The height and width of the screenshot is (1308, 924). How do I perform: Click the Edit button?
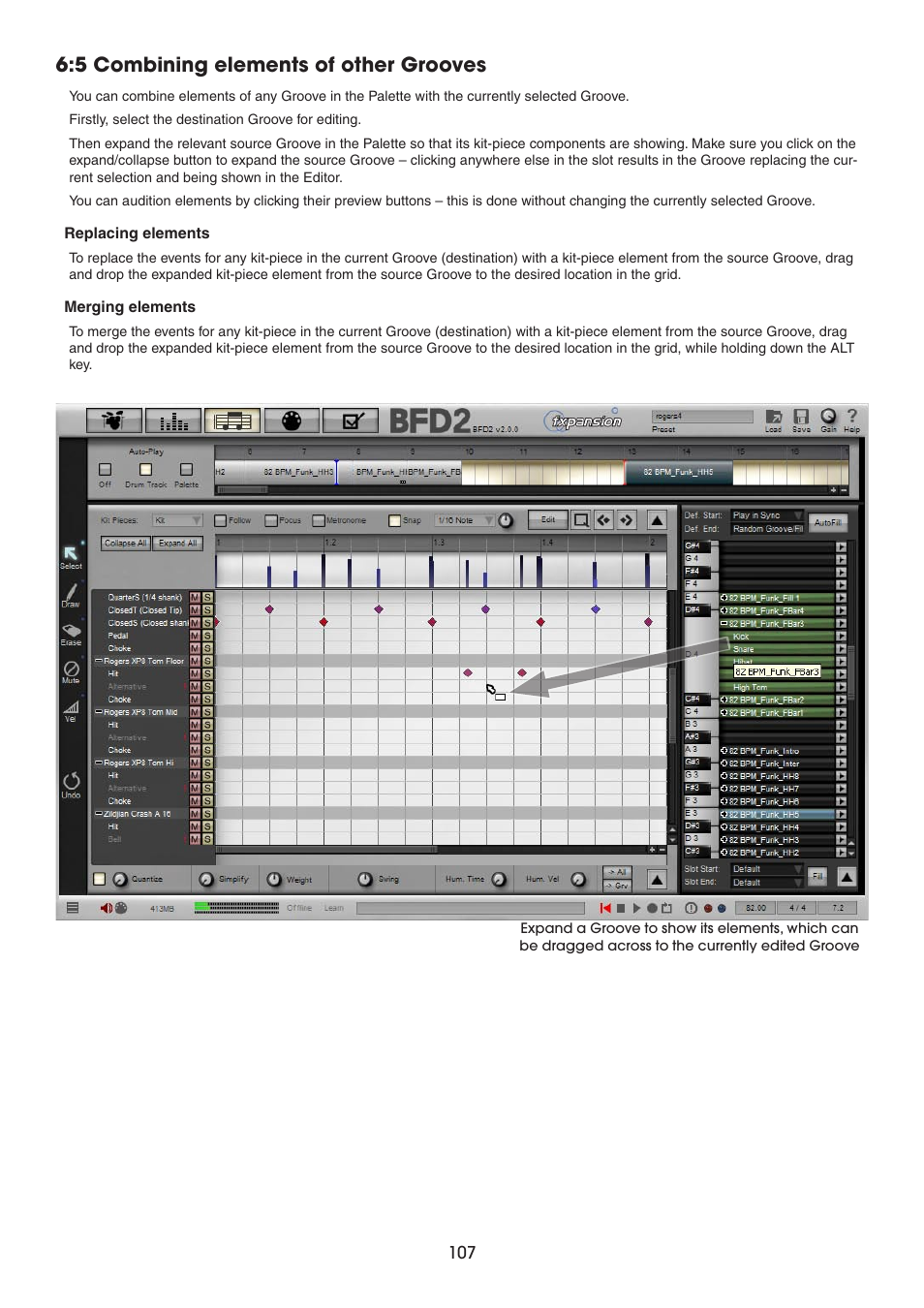coord(548,520)
